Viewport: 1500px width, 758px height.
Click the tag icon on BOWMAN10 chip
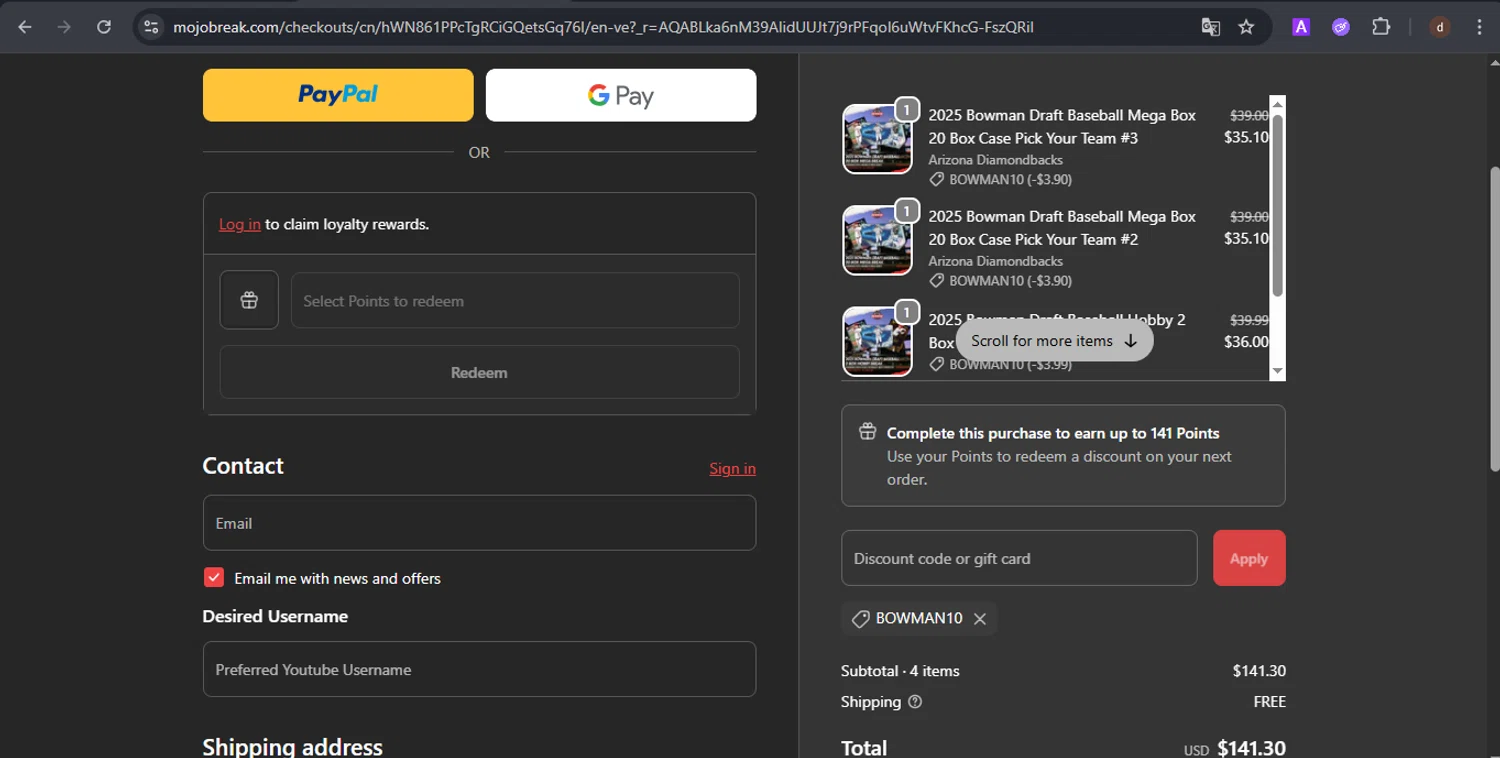tap(860, 619)
